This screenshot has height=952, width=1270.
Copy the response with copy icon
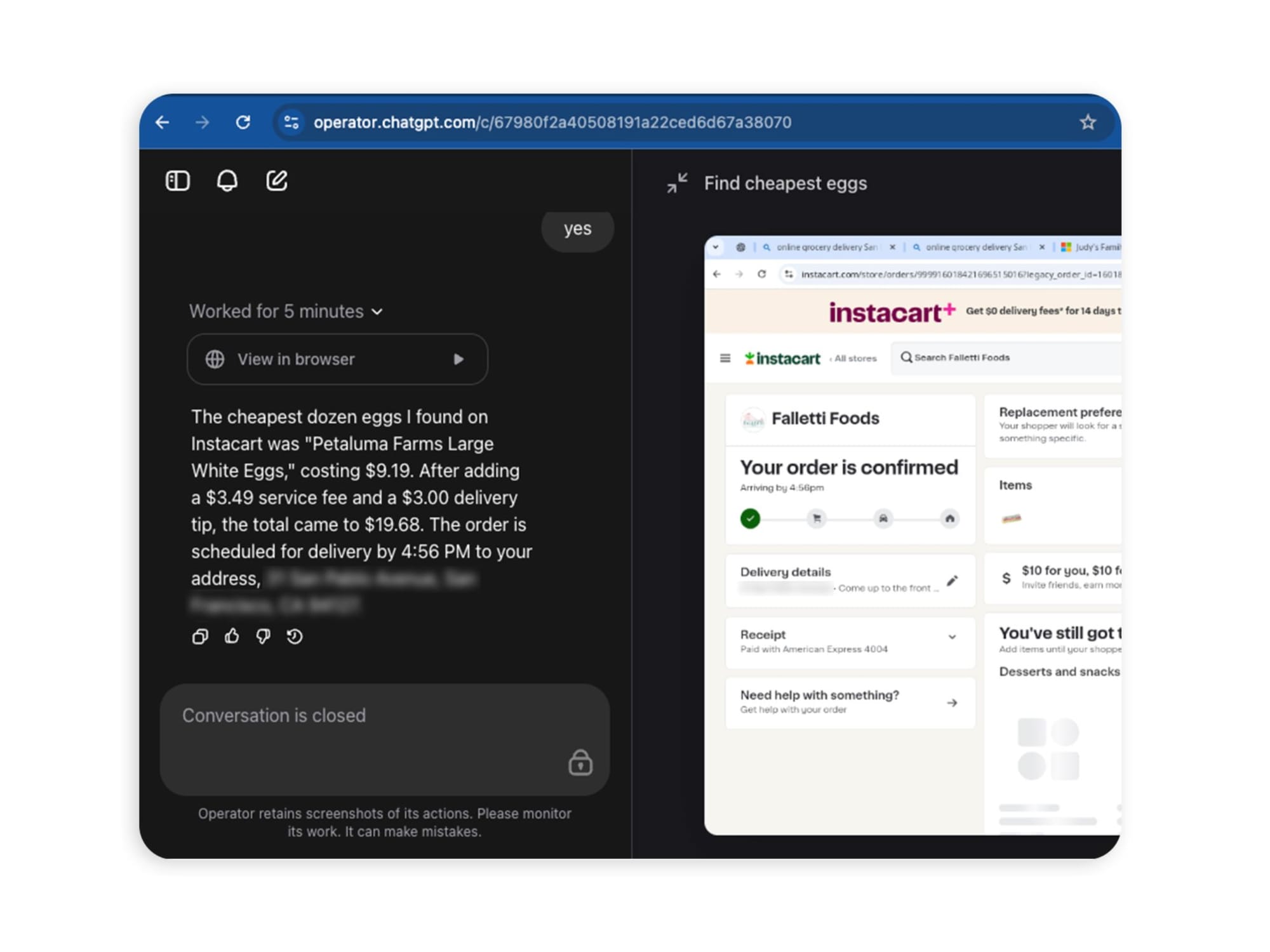click(x=200, y=637)
